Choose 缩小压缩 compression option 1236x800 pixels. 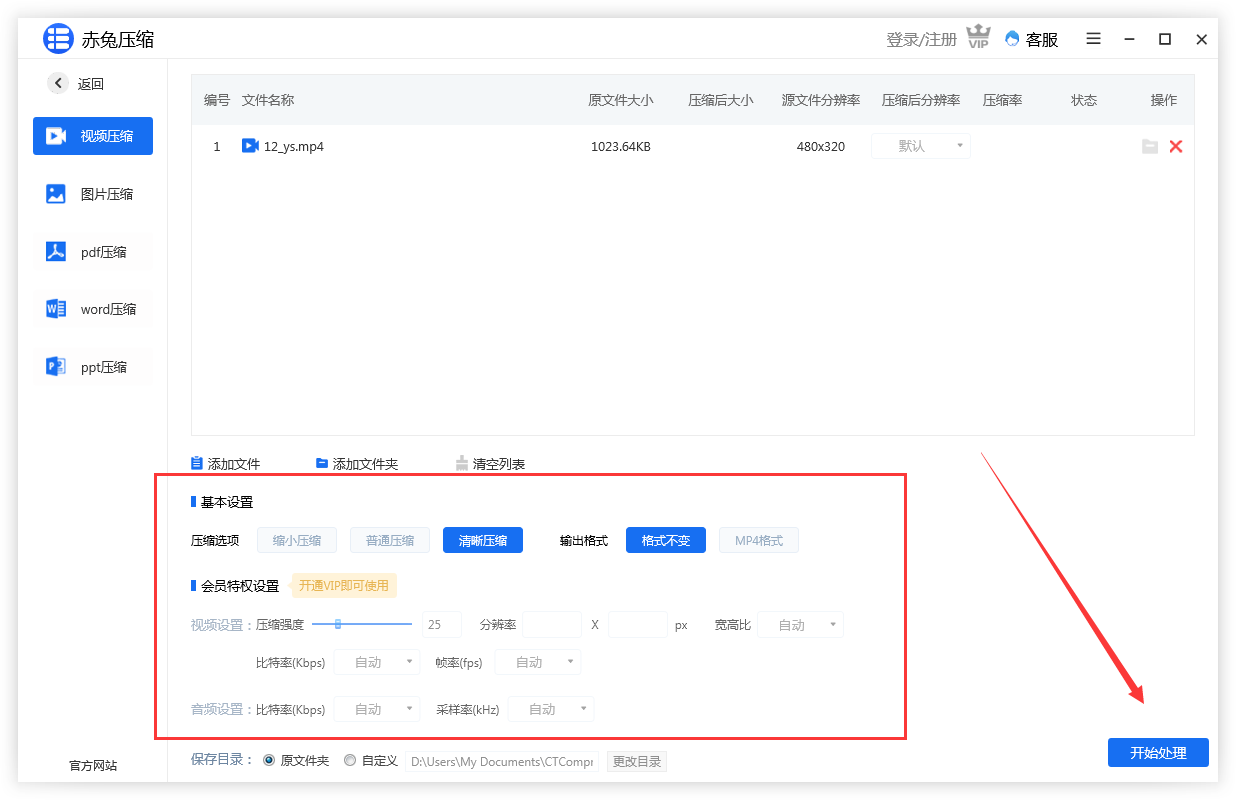[x=296, y=541]
